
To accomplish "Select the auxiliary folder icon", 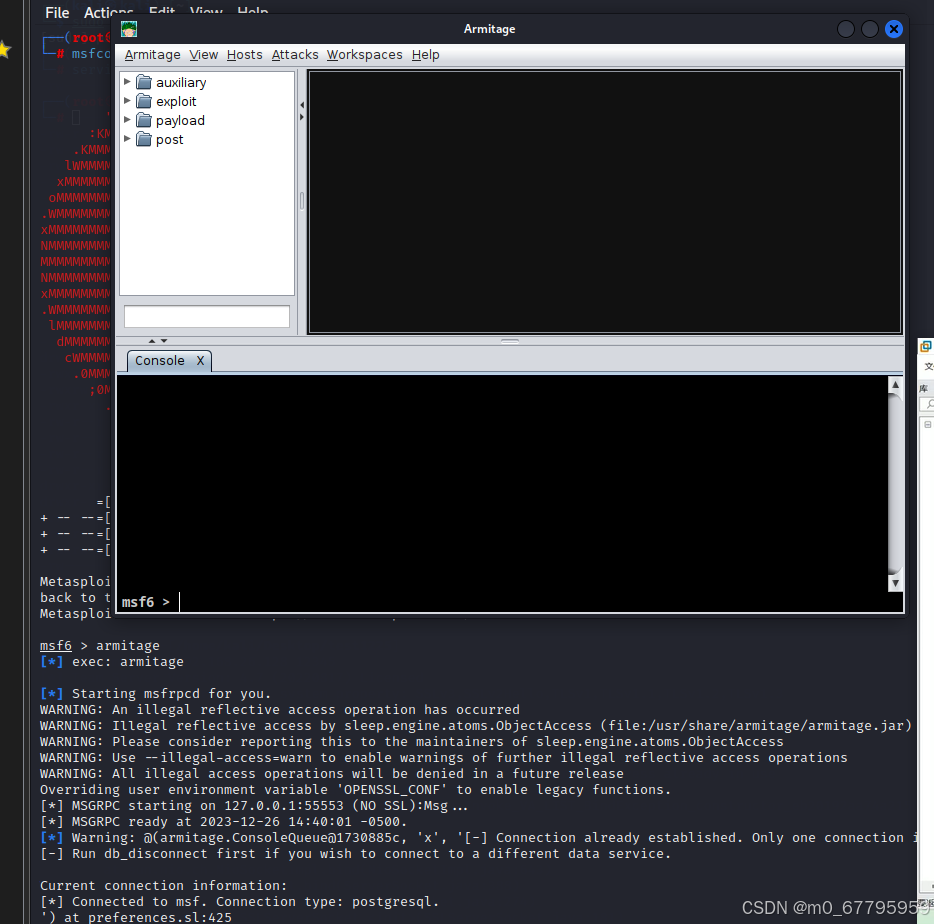I will (x=144, y=82).
